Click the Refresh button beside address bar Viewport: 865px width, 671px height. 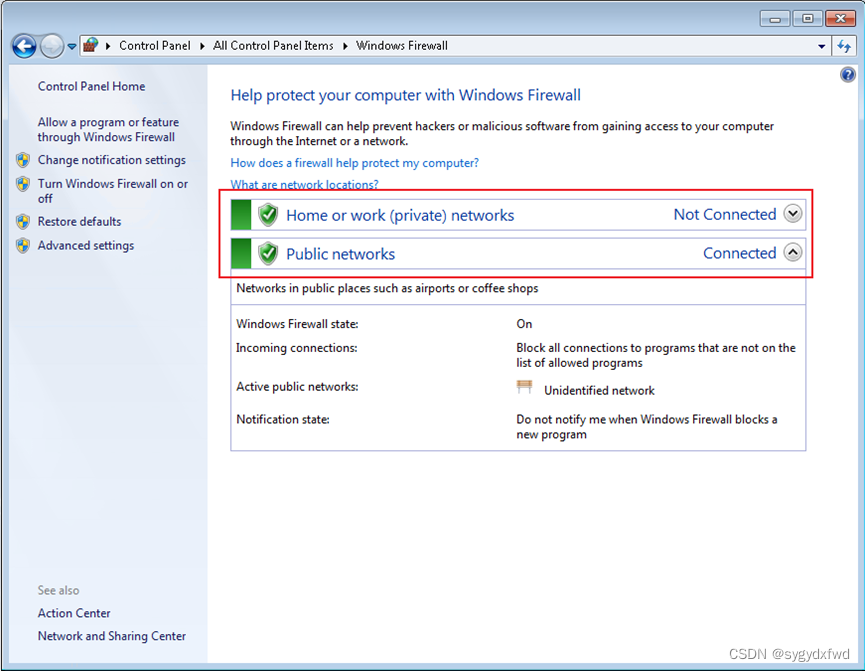[843, 46]
